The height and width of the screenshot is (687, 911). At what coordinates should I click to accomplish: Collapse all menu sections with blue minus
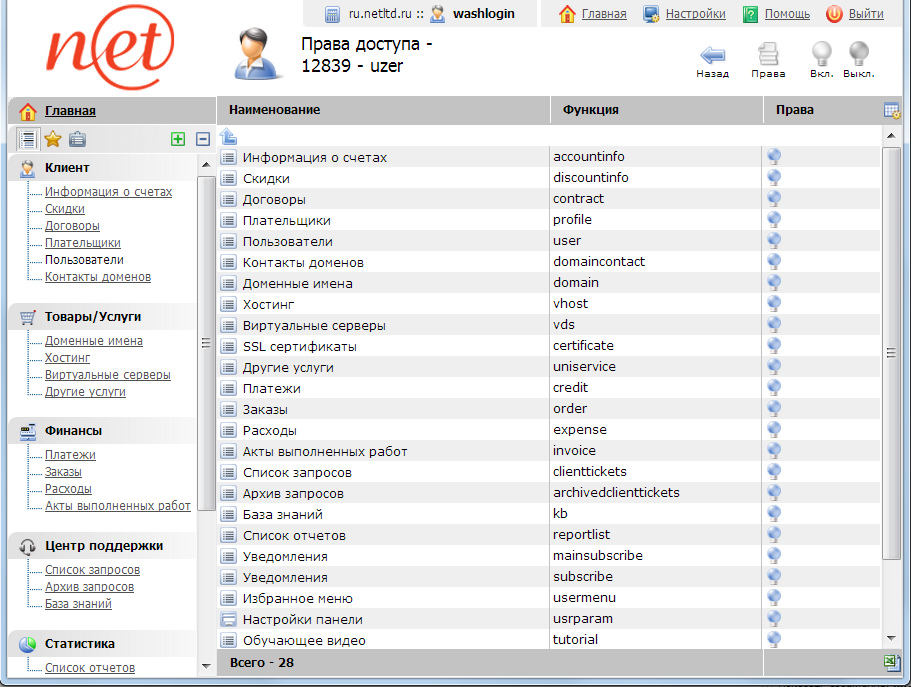(202, 139)
